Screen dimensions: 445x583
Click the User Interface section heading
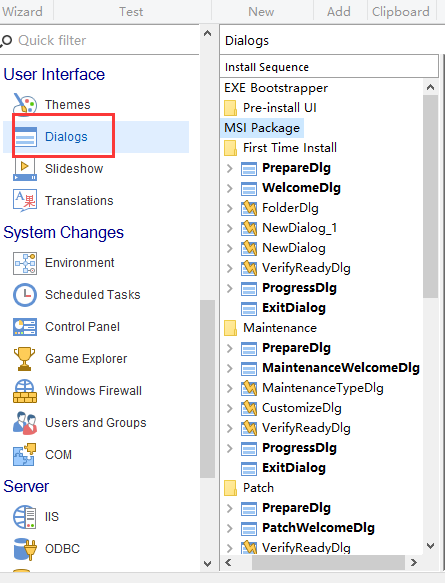click(54, 74)
